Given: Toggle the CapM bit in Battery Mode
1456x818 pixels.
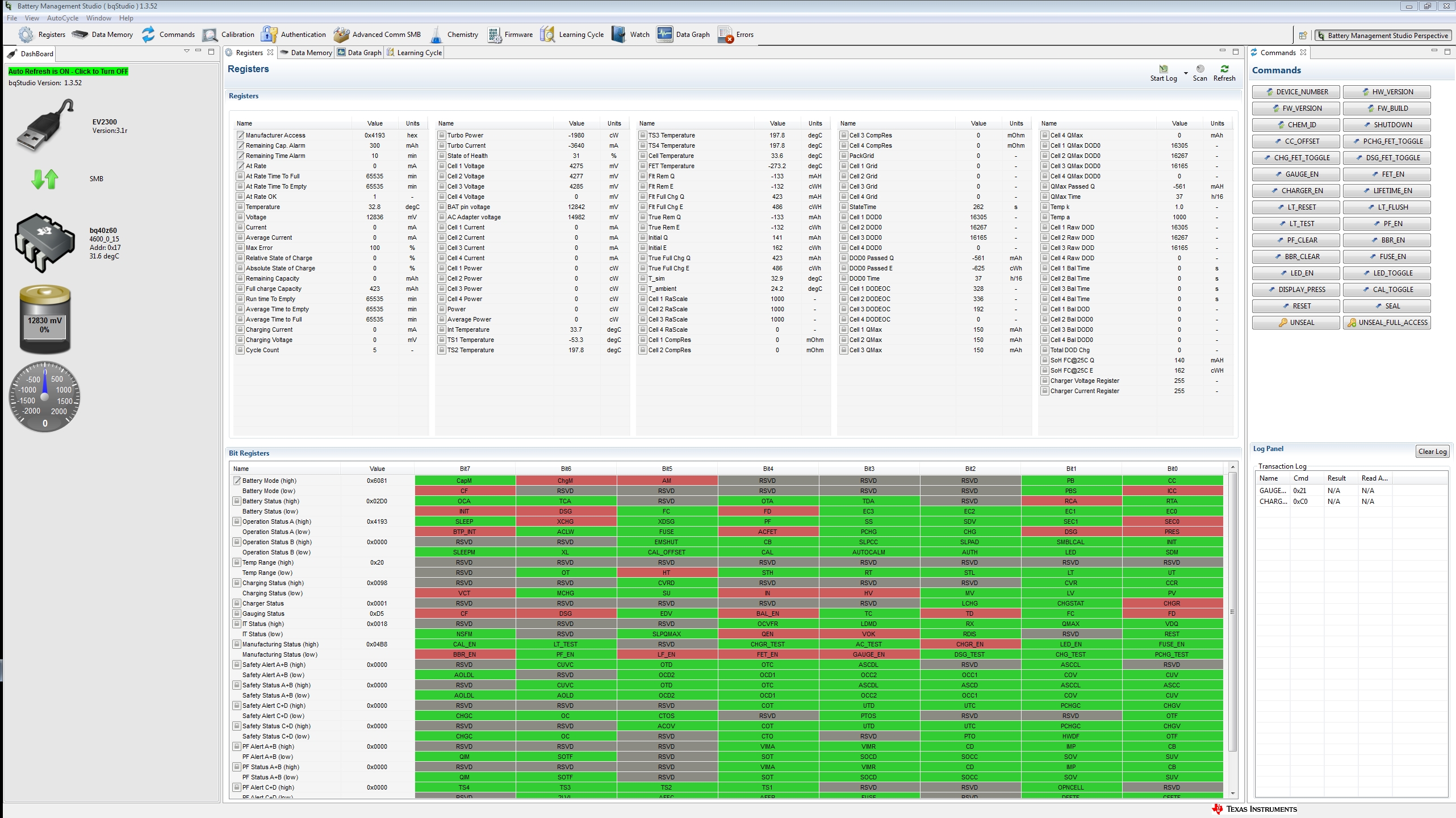Looking at the screenshot, I should [x=465, y=481].
